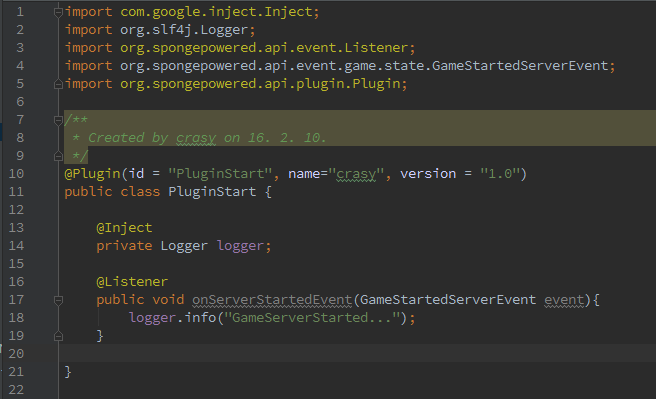Click the '@Inject' annotation
656x399 pixels.
[124, 228]
